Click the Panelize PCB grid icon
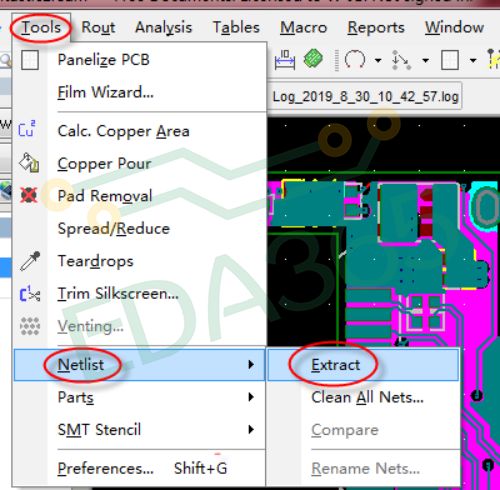Image resolution: width=500 pixels, height=490 pixels. [30, 60]
